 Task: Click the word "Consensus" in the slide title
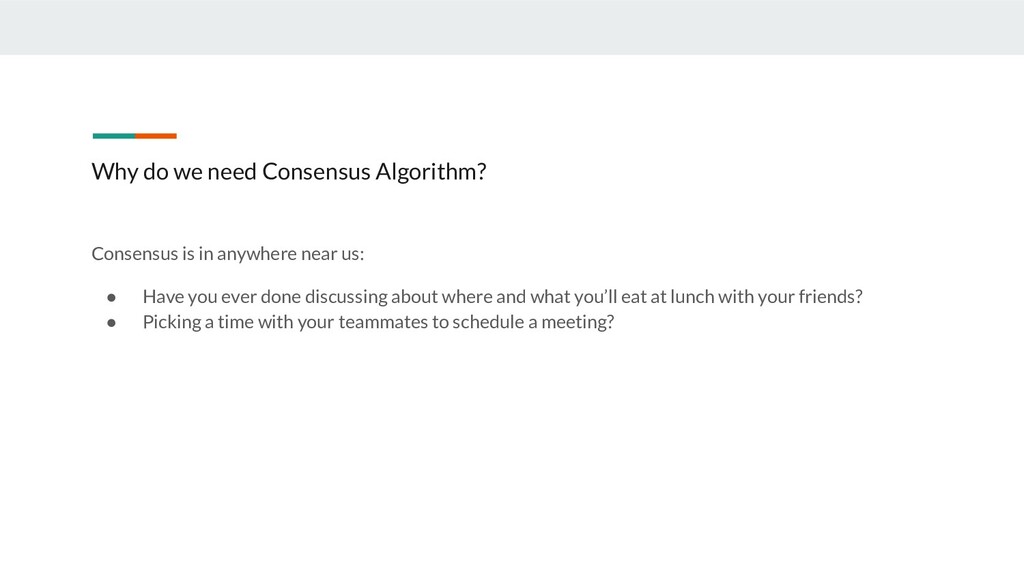pyautogui.click(x=316, y=172)
